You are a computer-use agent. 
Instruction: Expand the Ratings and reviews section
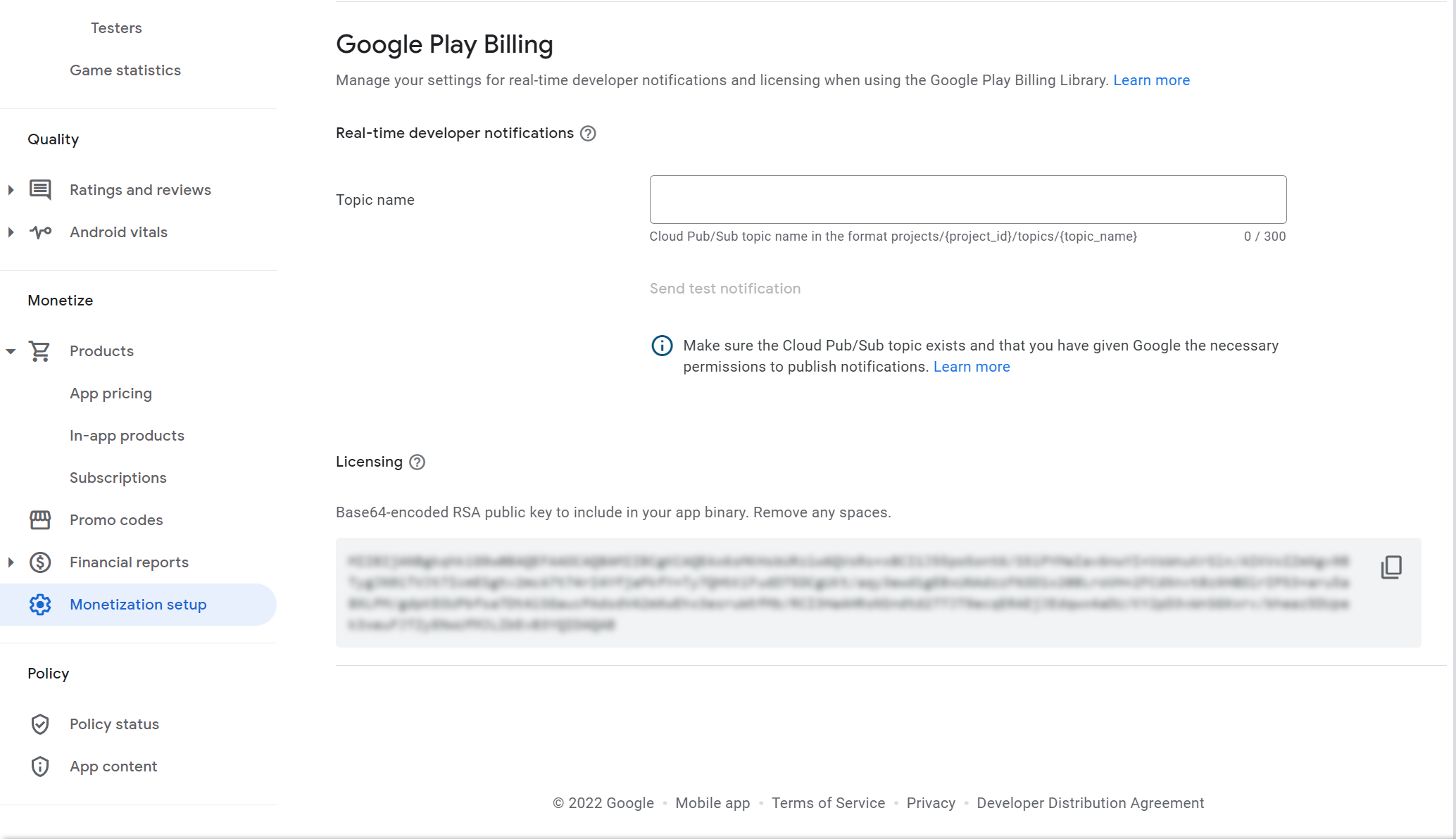(11, 190)
